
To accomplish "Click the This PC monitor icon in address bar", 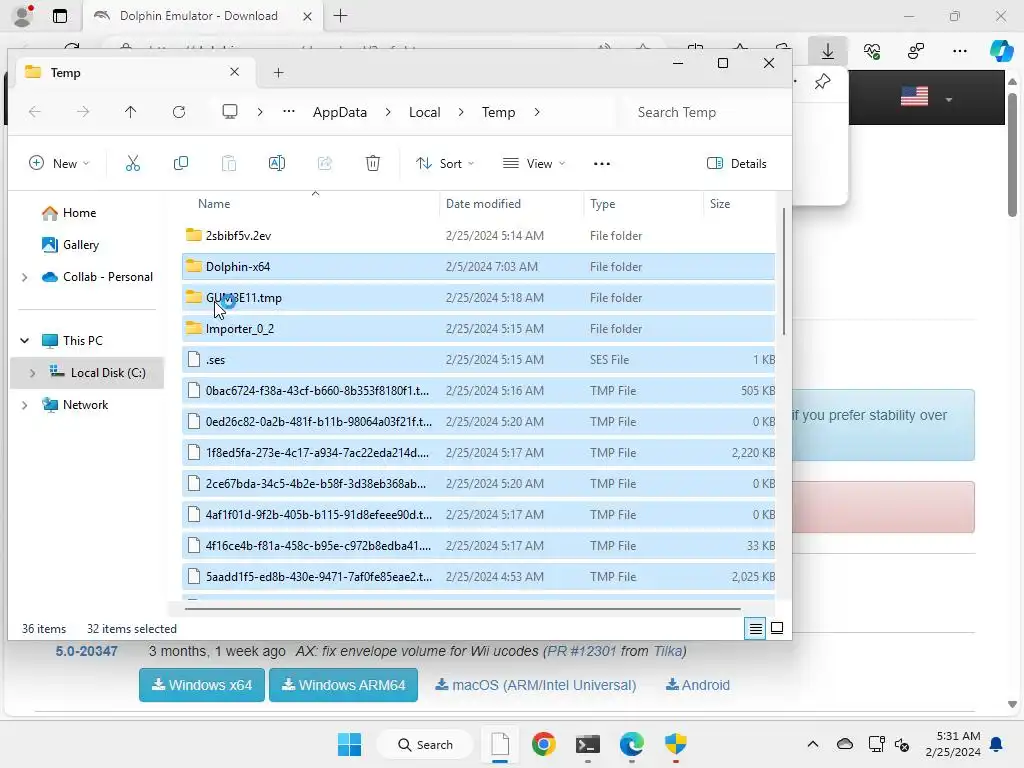I will pyautogui.click(x=230, y=112).
